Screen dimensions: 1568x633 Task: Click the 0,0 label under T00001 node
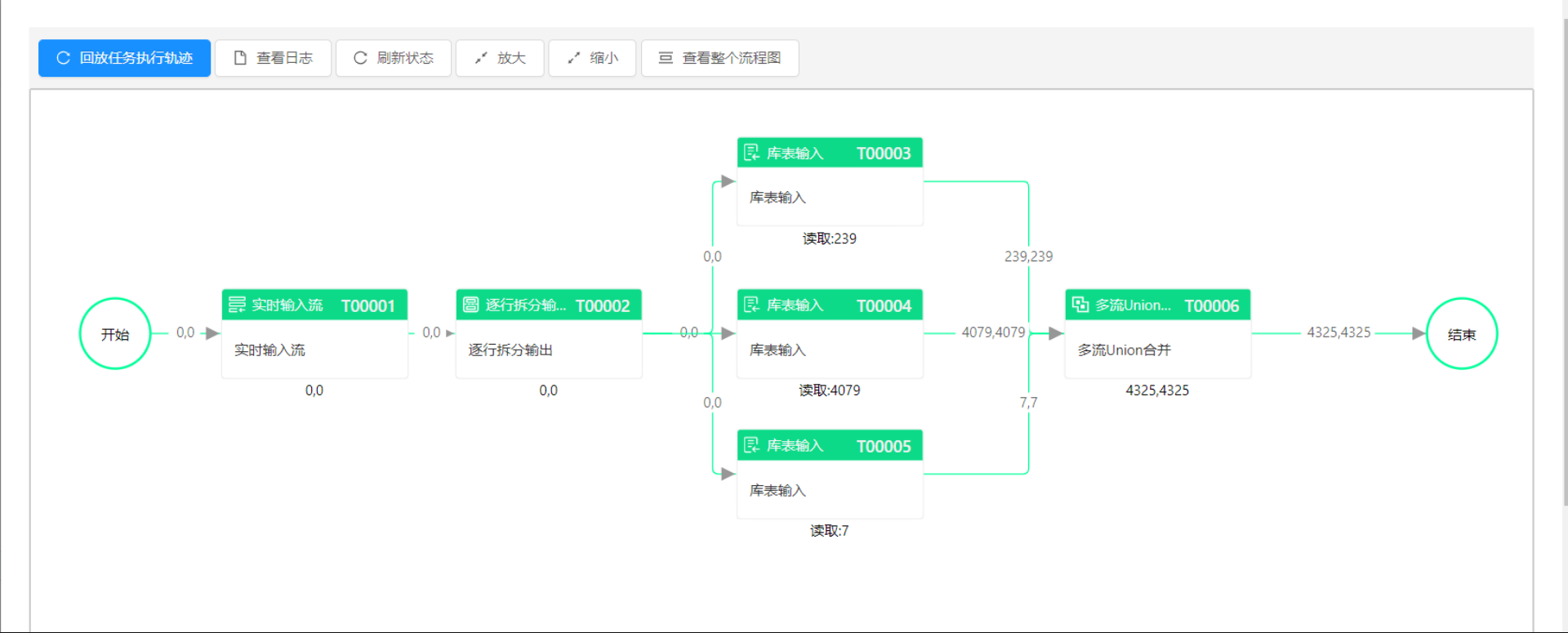[x=314, y=390]
